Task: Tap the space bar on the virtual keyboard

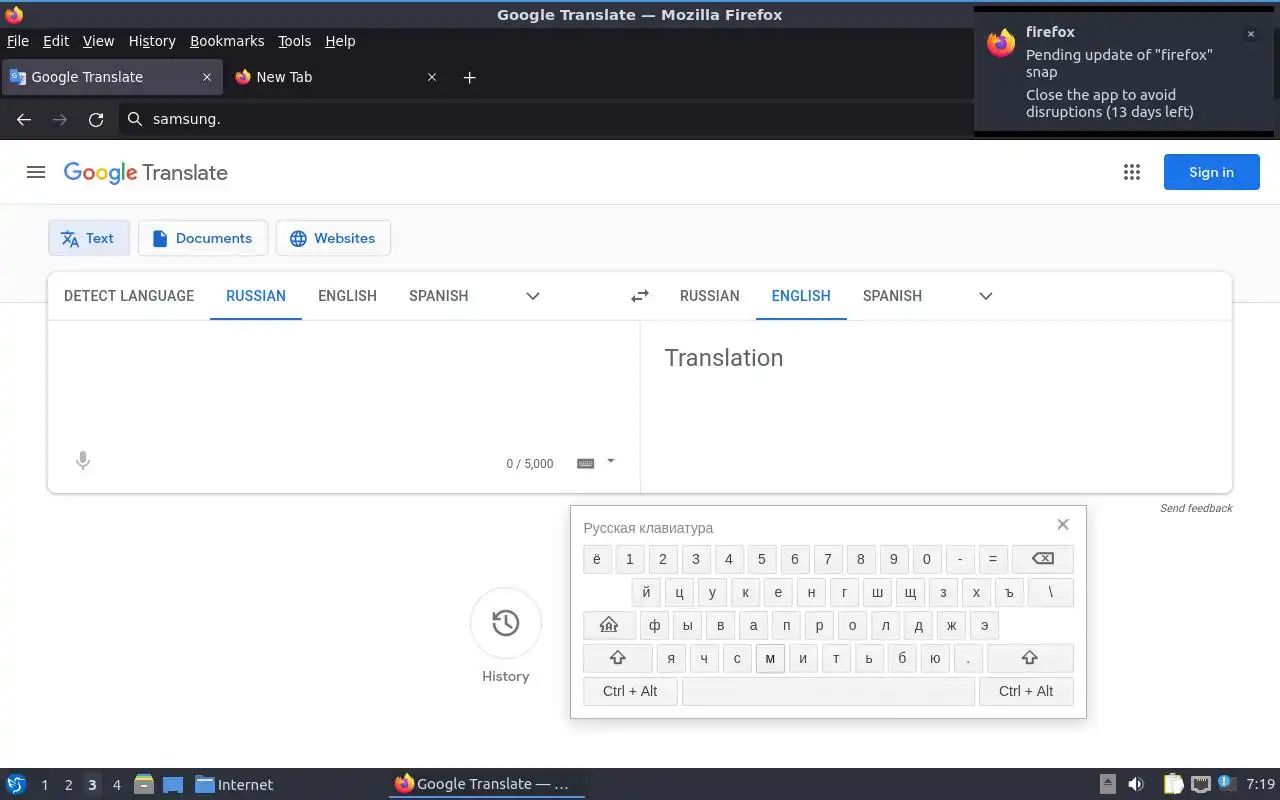Action: point(828,691)
